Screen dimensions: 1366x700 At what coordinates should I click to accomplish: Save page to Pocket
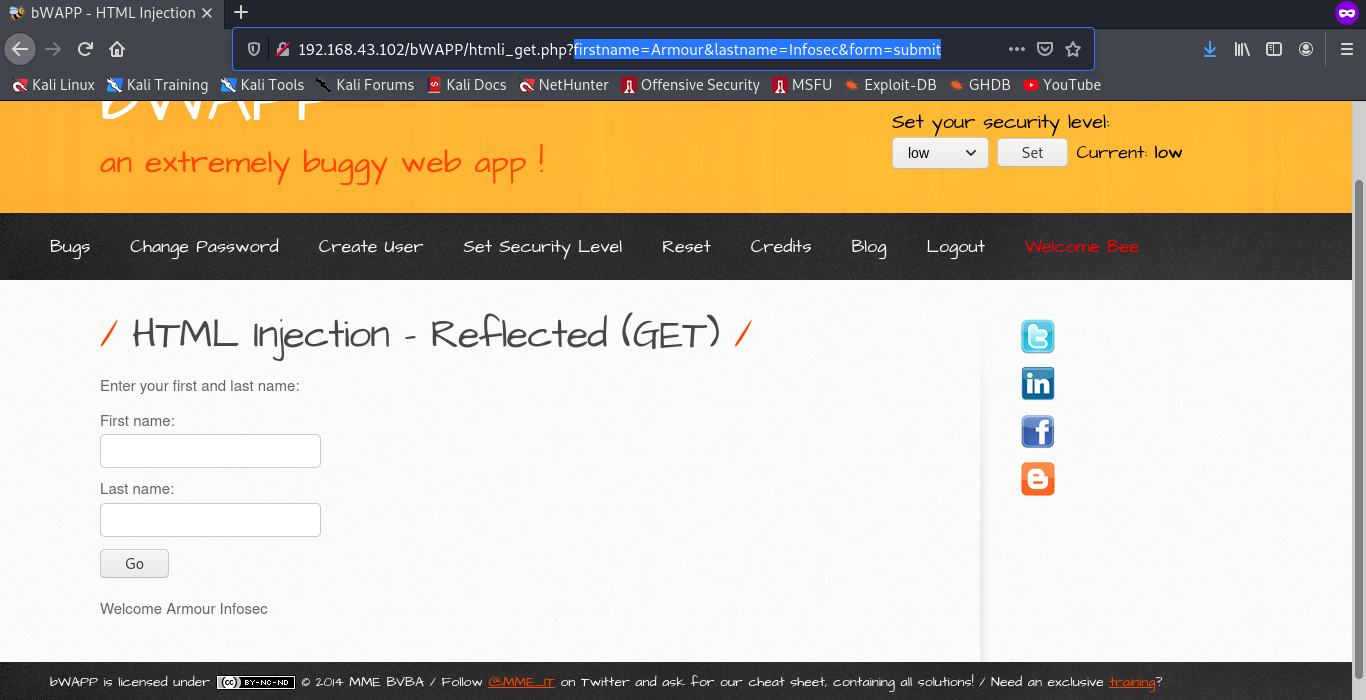click(x=1044, y=49)
